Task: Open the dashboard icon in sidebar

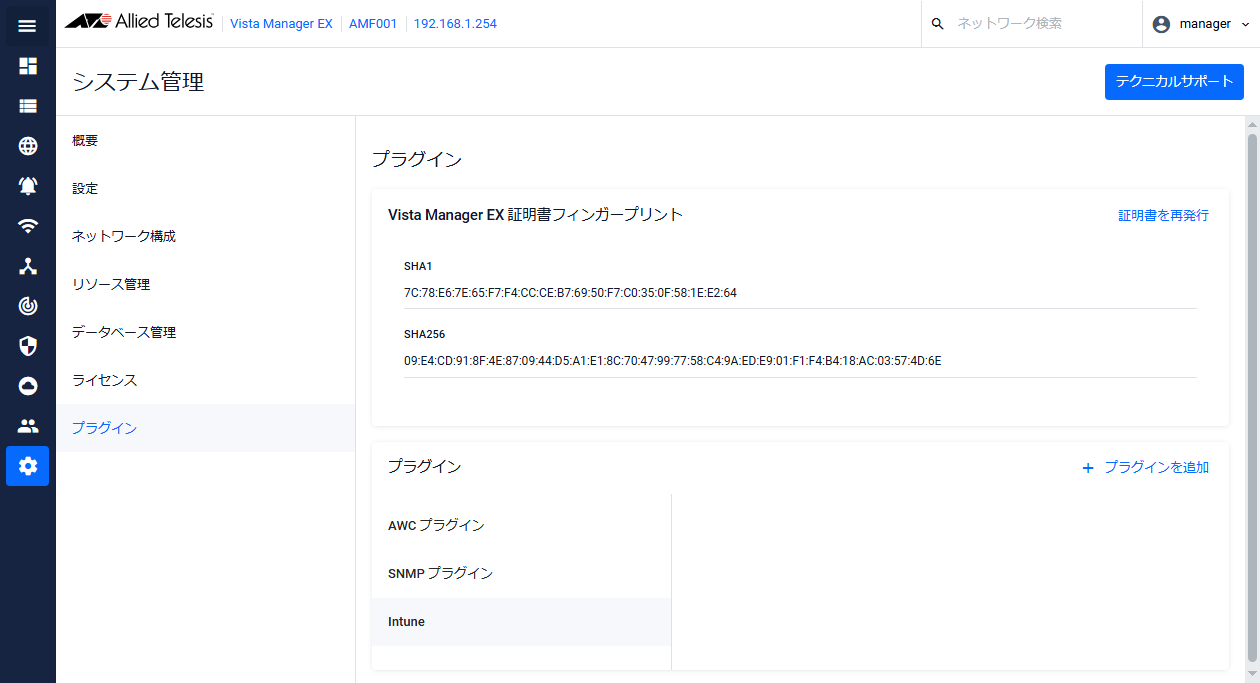Action: point(28,66)
